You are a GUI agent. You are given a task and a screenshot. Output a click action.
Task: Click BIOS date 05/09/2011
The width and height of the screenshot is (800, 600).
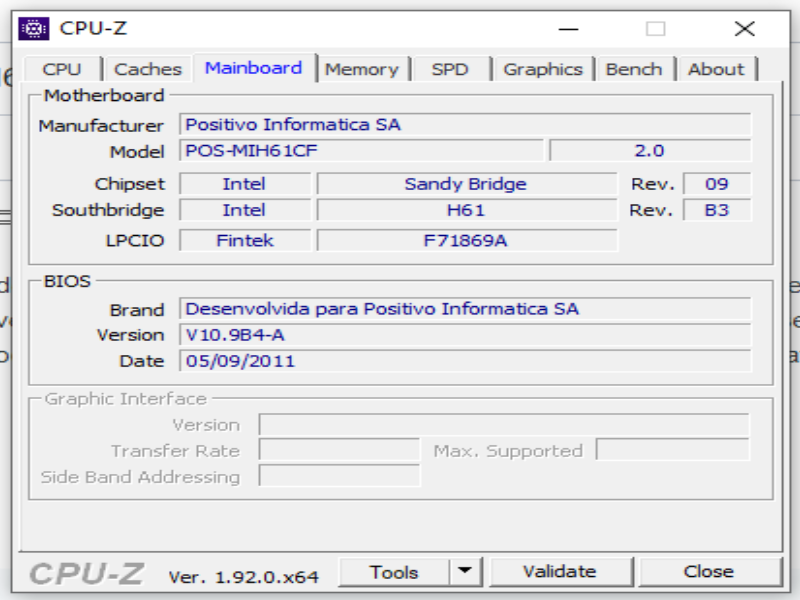[x=465, y=361]
